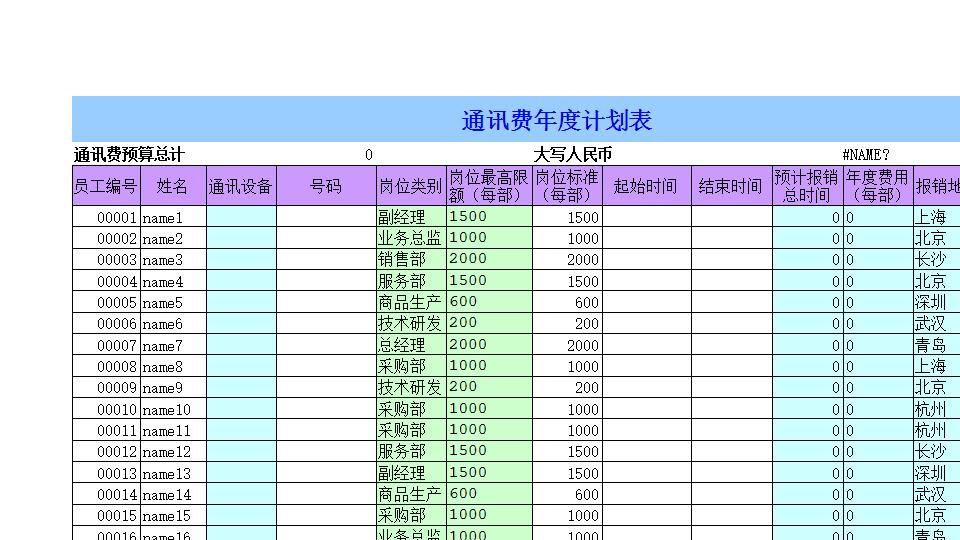This screenshot has width=960, height=540.
Task: Select the 年度费用（每部） header
Action: (878, 186)
